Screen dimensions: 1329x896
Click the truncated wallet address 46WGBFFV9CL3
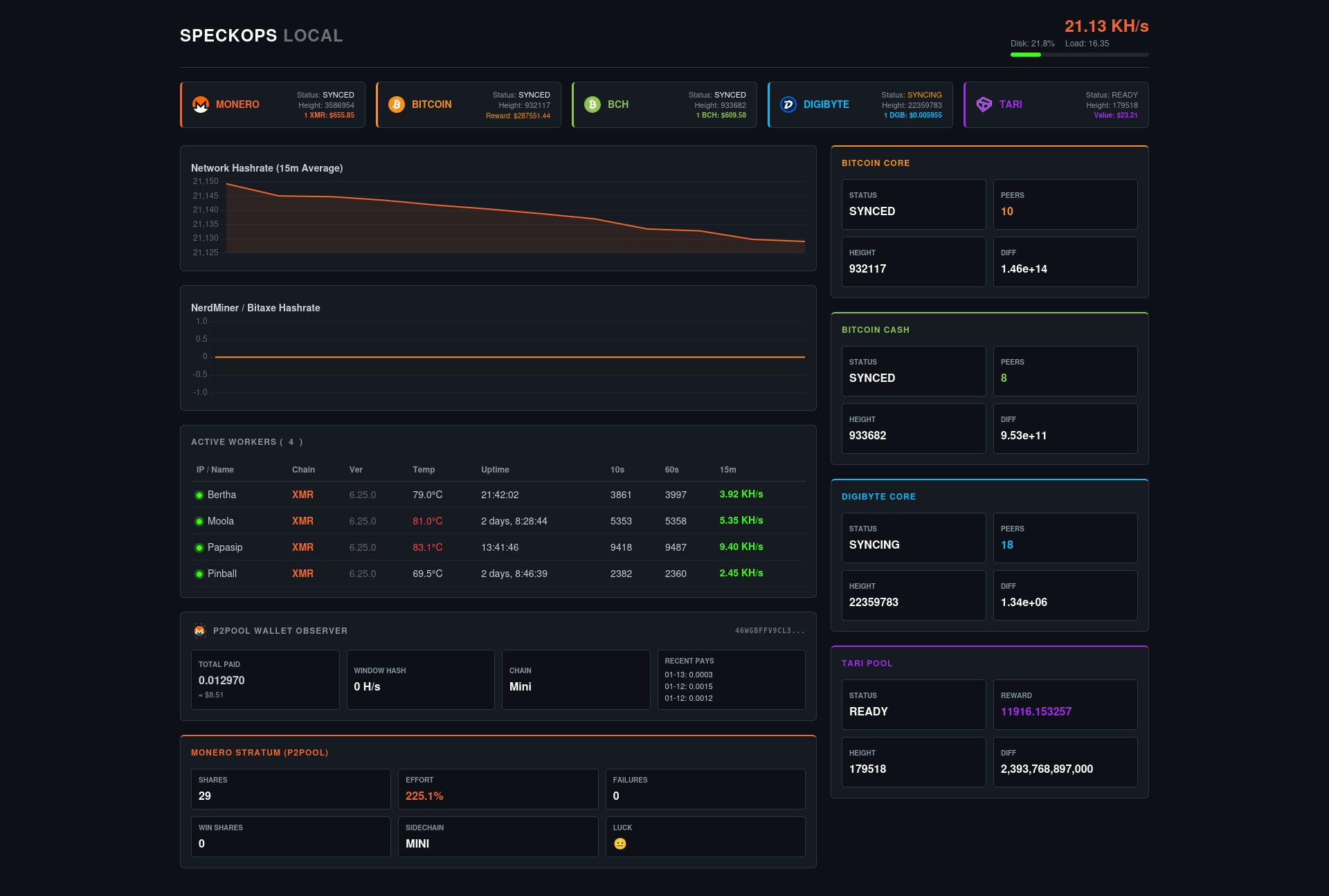tap(770, 630)
